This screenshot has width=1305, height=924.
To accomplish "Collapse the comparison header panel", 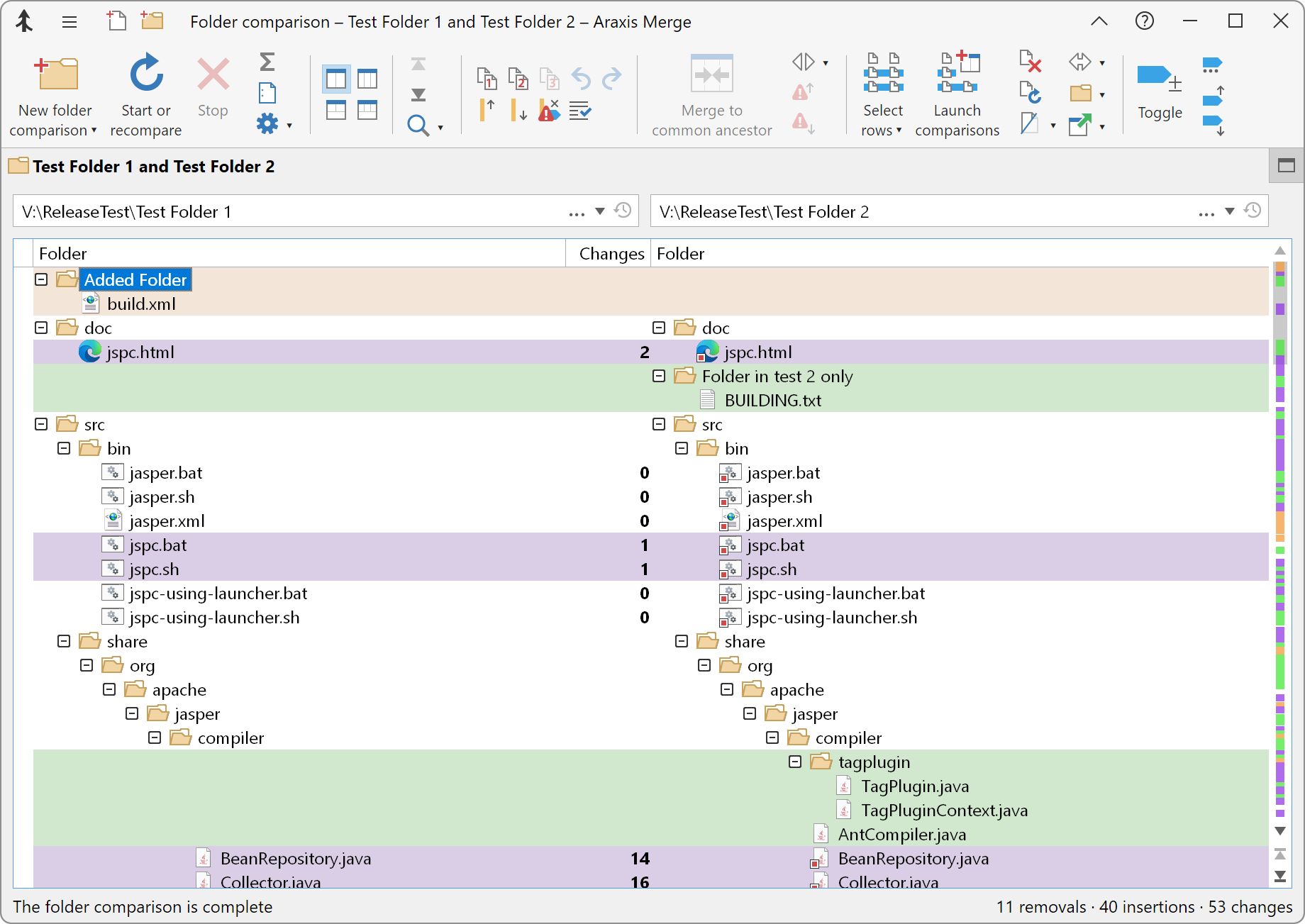I will click(x=1286, y=165).
